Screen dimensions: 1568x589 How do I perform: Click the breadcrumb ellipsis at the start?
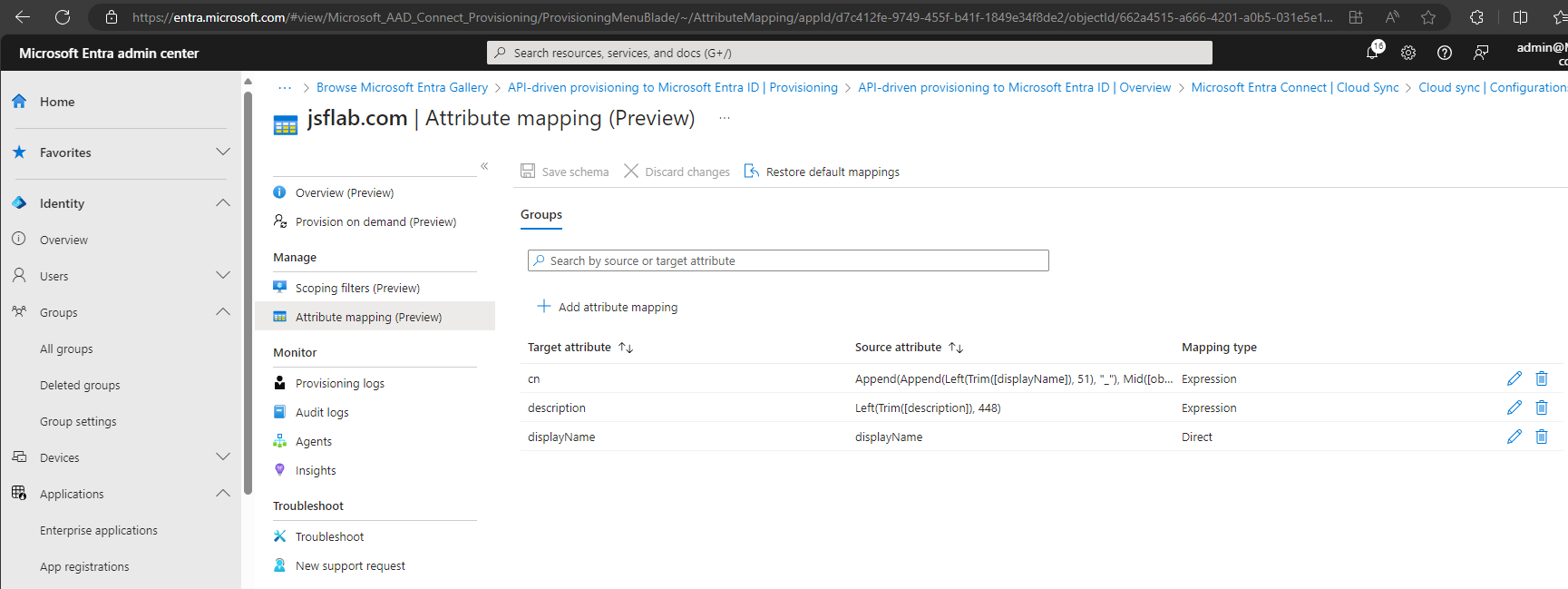[285, 88]
